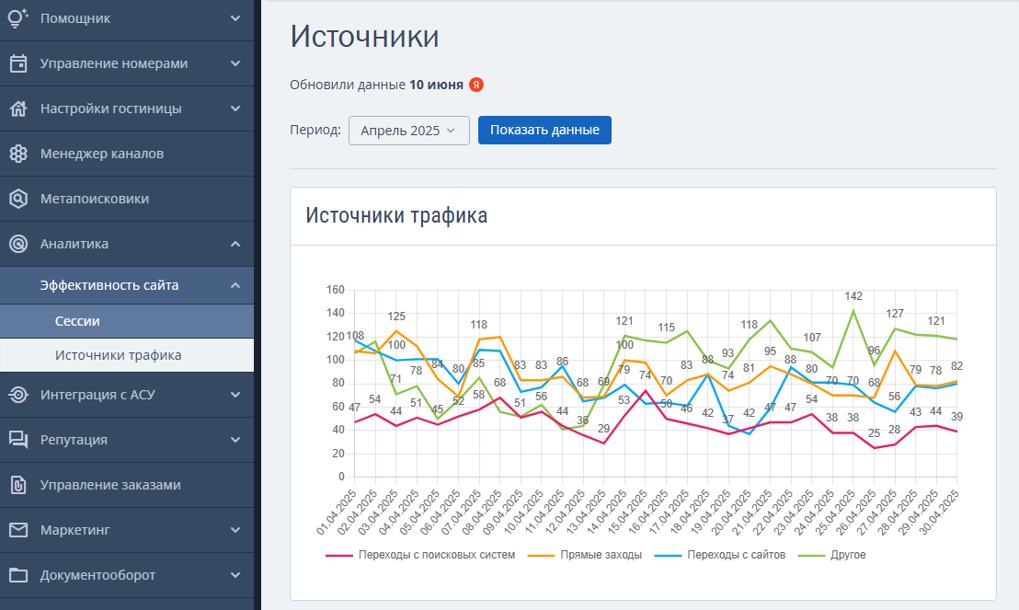
Task: Select the Источники трафика submenu item
Action: click(x=127, y=355)
